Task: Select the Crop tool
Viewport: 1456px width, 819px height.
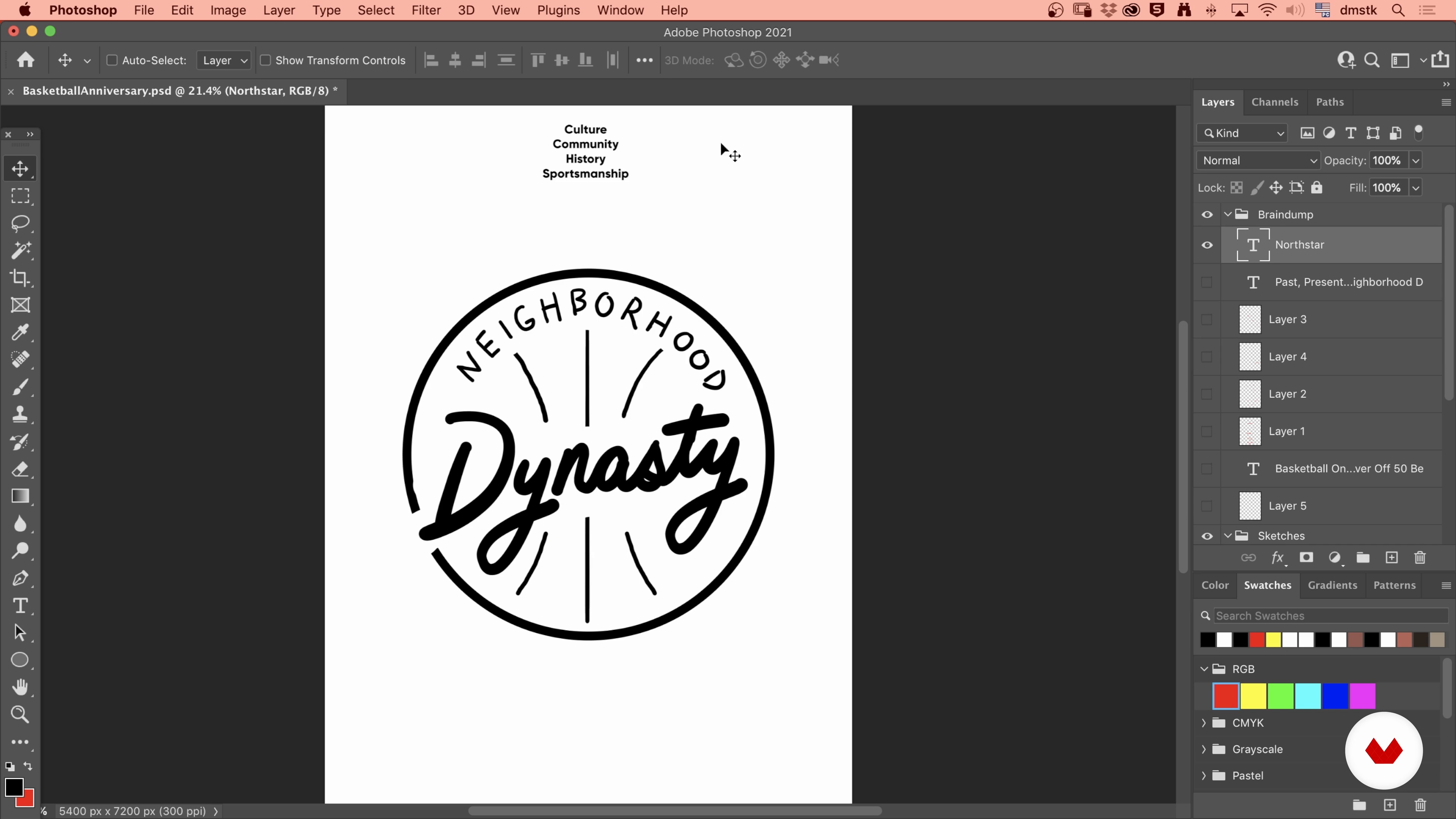Action: coord(20,278)
